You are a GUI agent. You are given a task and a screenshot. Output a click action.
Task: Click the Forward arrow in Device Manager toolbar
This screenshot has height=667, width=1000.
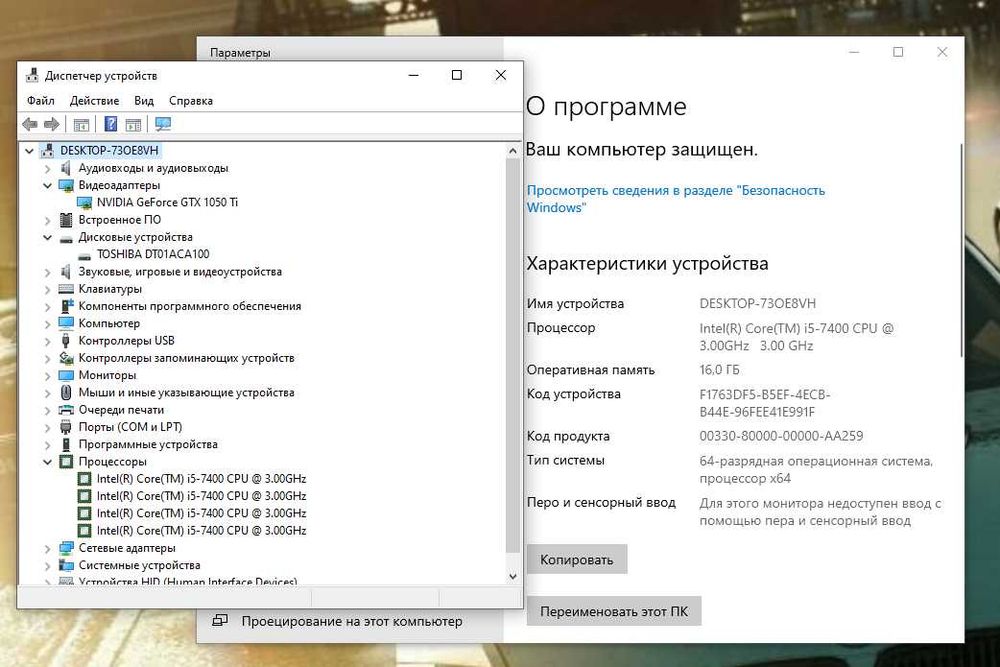click(52, 124)
